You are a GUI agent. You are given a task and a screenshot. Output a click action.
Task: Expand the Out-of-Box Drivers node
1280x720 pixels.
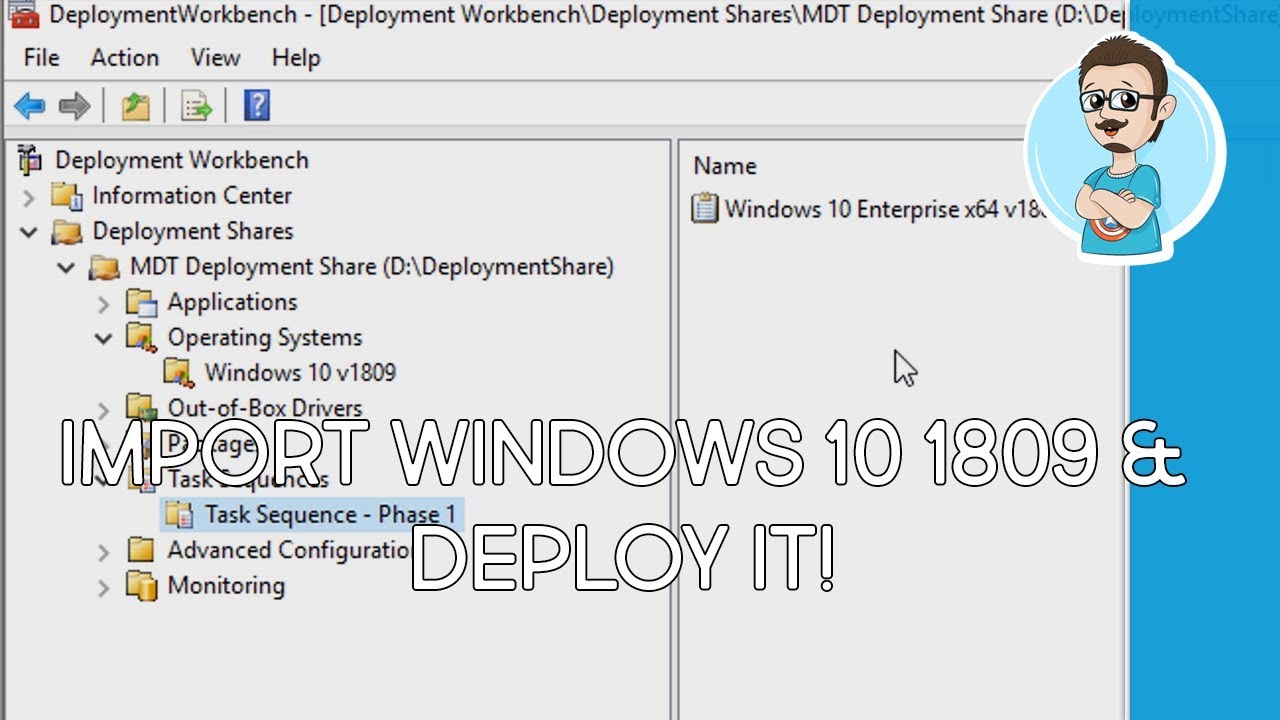tap(104, 409)
